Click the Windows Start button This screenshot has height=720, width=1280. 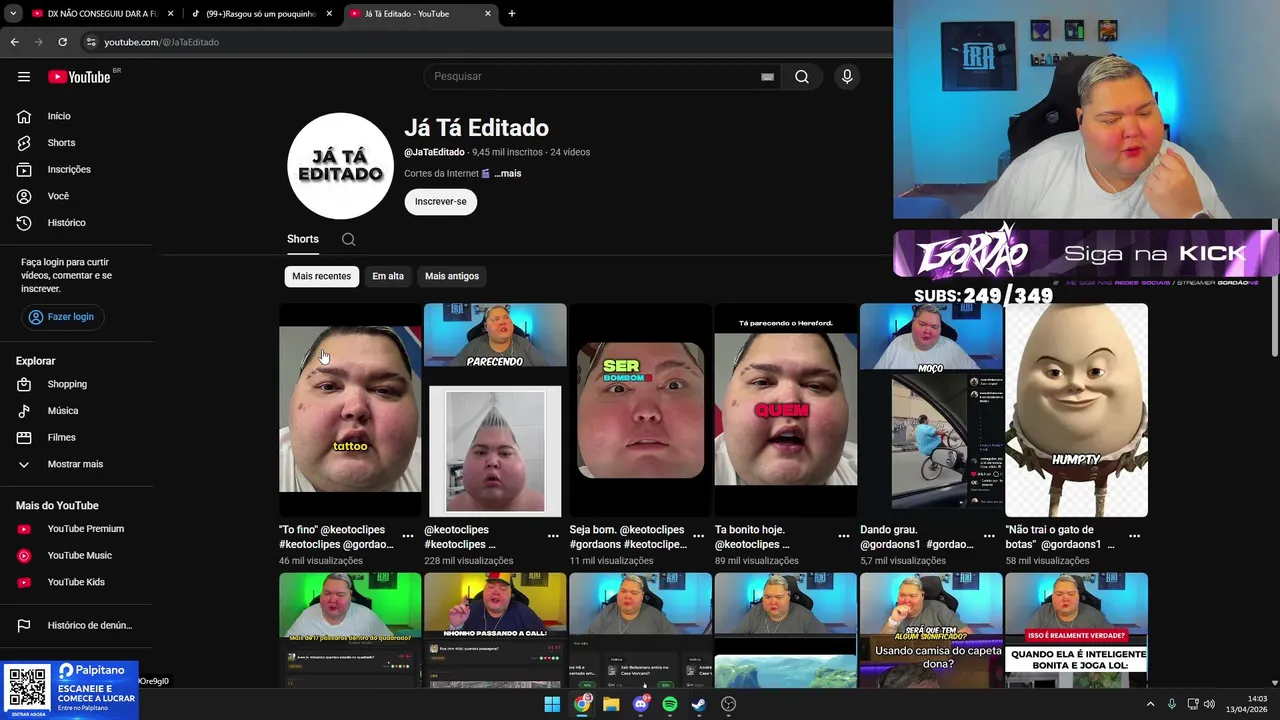[552, 704]
